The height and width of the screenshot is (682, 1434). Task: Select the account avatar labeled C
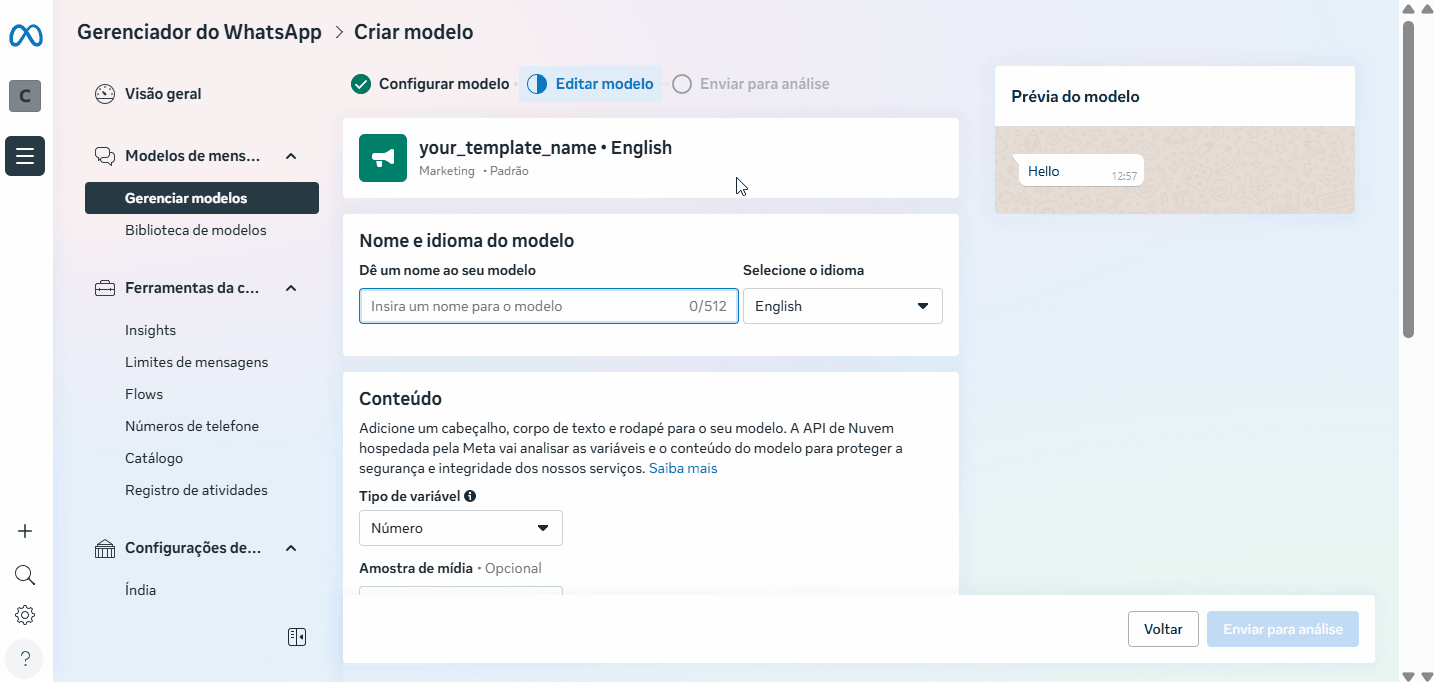pyautogui.click(x=25, y=96)
